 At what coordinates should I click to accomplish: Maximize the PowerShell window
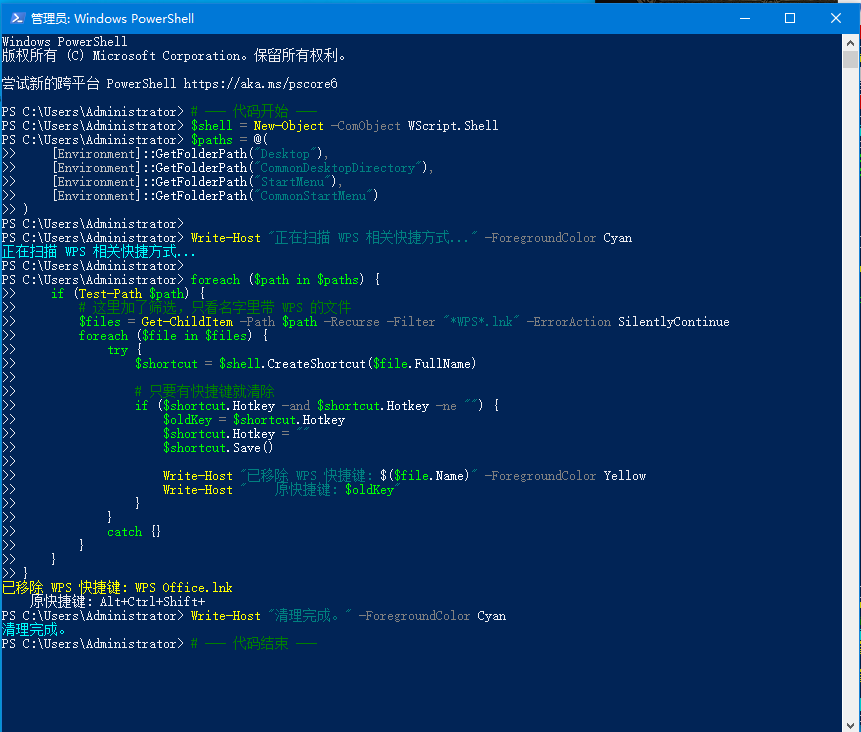click(x=790, y=18)
